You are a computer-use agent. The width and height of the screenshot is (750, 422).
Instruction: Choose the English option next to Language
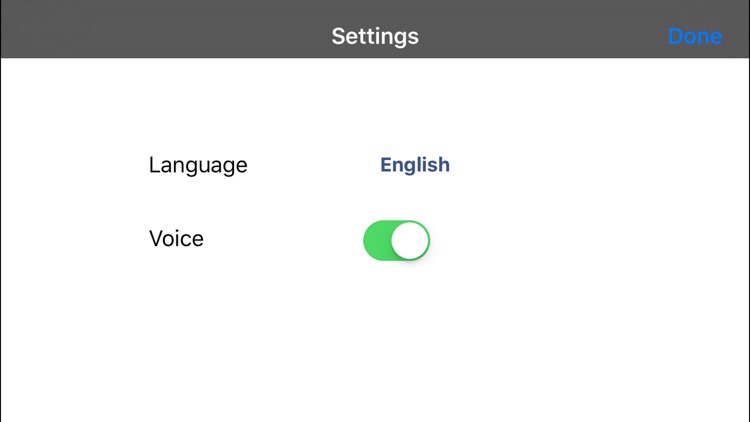click(x=415, y=165)
